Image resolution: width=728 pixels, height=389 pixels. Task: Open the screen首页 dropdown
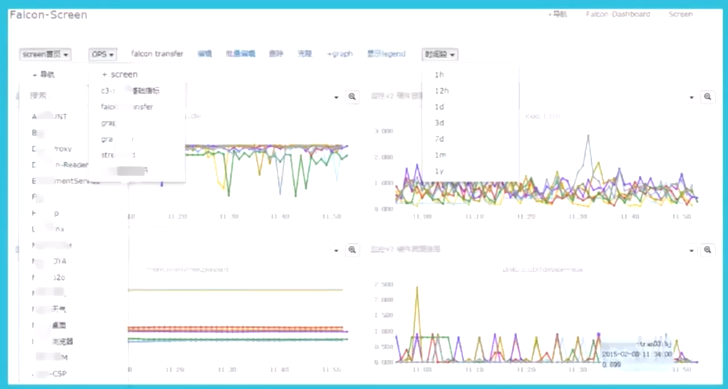coord(46,54)
